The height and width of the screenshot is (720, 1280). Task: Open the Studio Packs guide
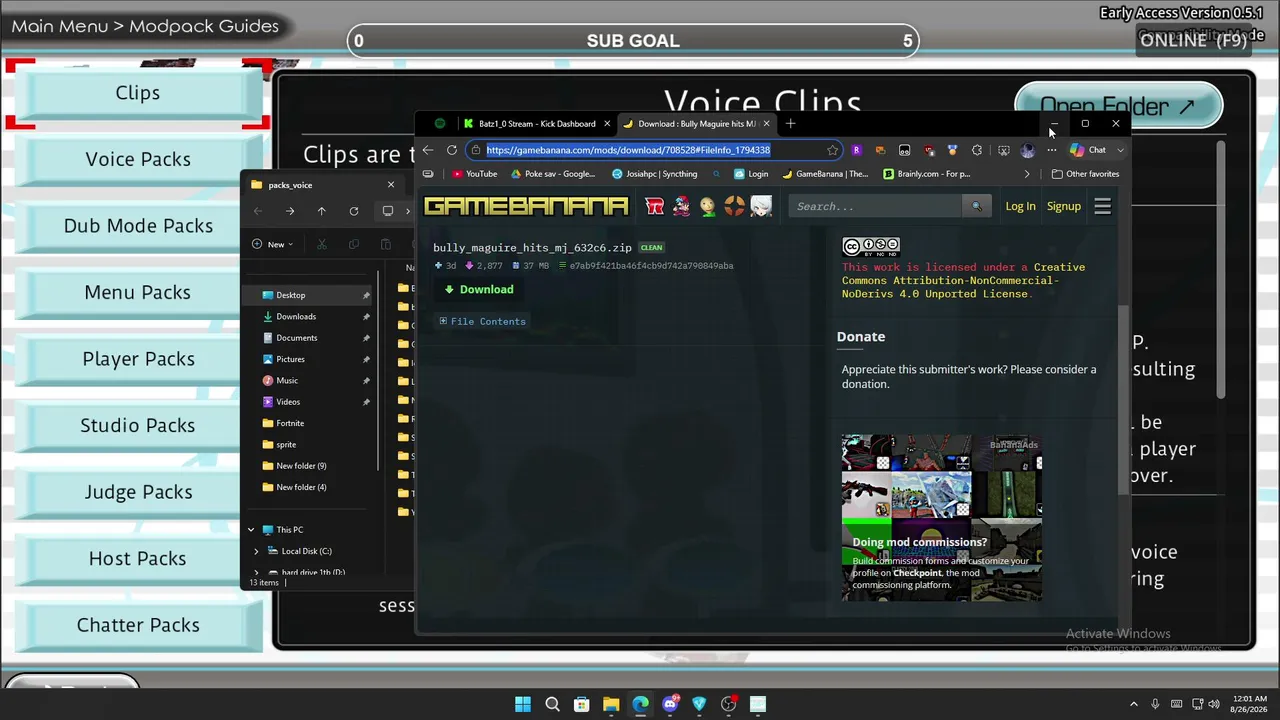point(138,425)
